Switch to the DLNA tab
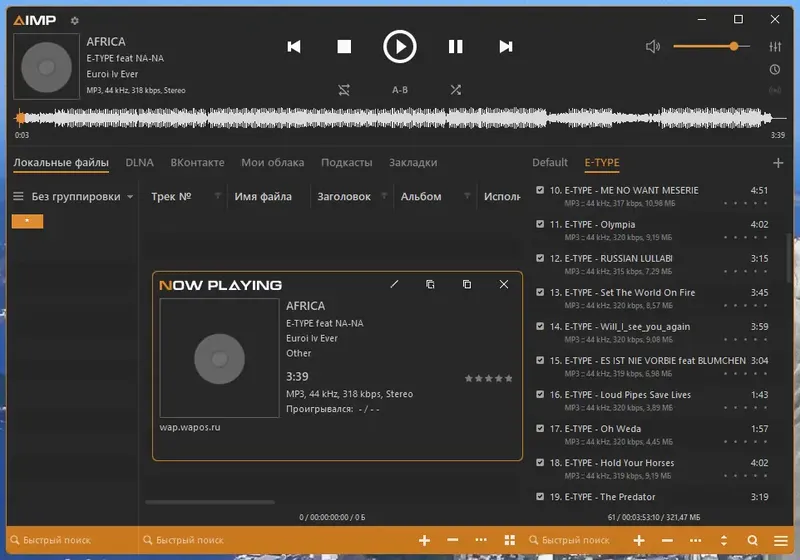This screenshot has height=560, width=800. click(x=140, y=163)
